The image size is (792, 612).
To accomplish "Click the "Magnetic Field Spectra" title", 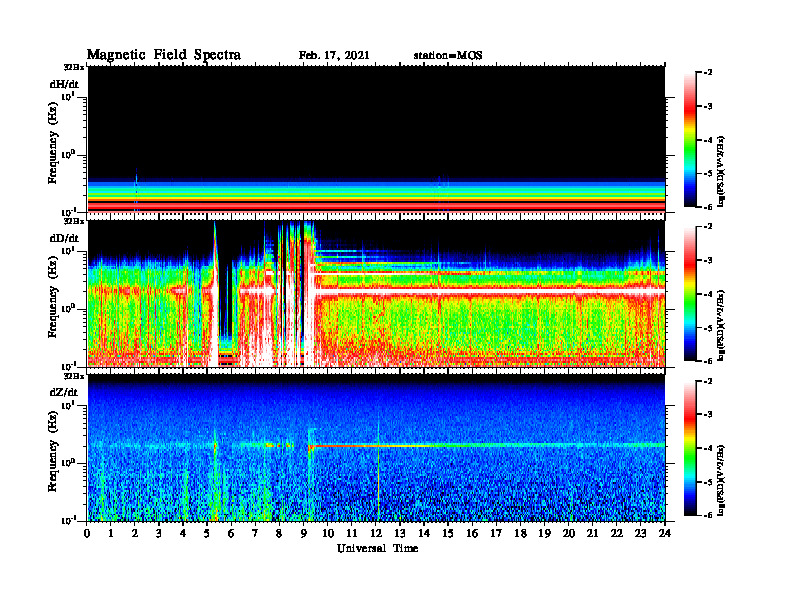I will tap(164, 55).
